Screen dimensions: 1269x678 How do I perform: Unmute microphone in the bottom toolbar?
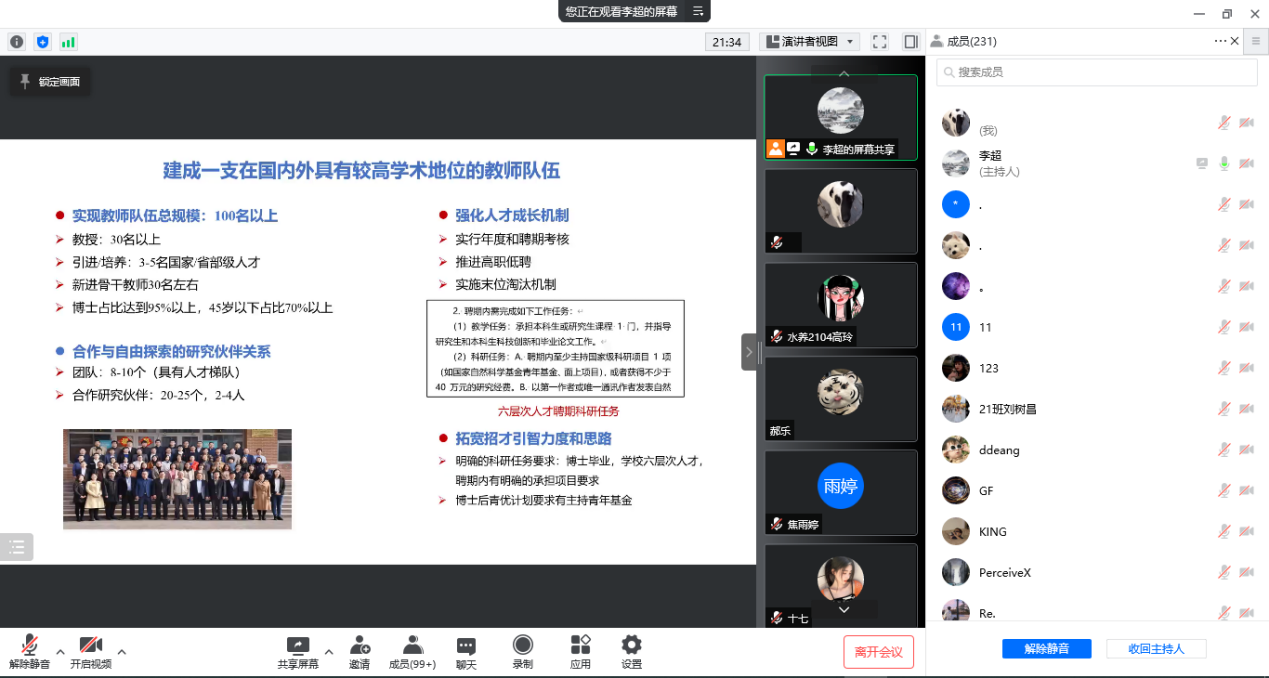pos(30,652)
